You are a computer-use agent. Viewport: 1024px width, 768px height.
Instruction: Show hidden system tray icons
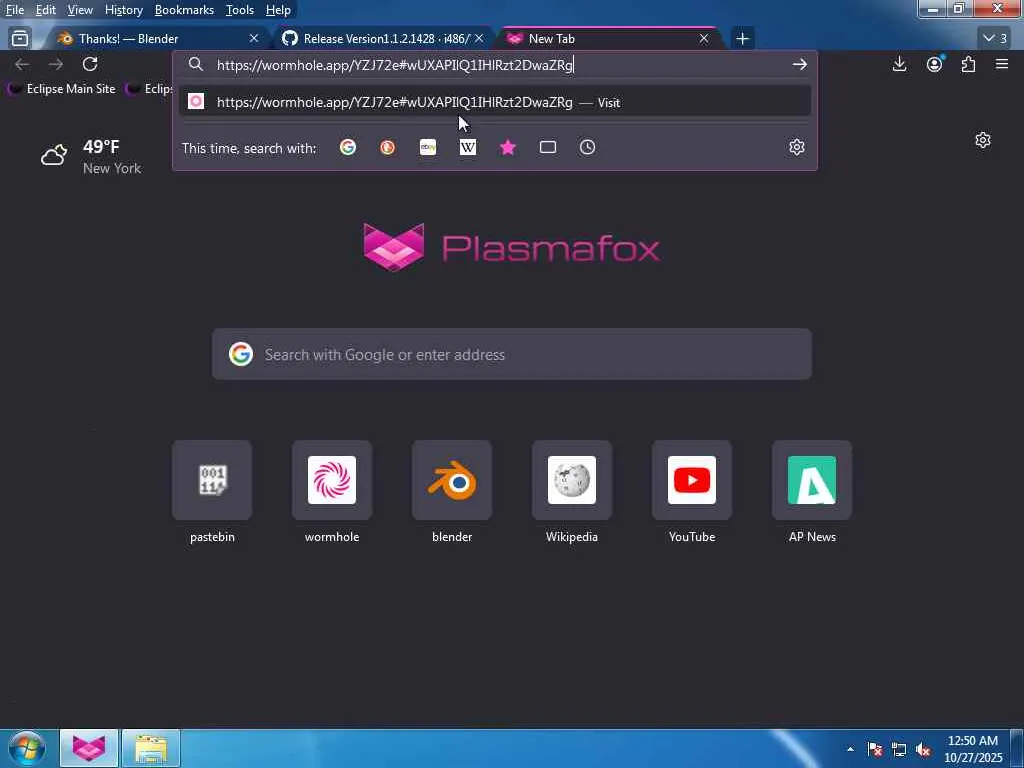click(850, 749)
